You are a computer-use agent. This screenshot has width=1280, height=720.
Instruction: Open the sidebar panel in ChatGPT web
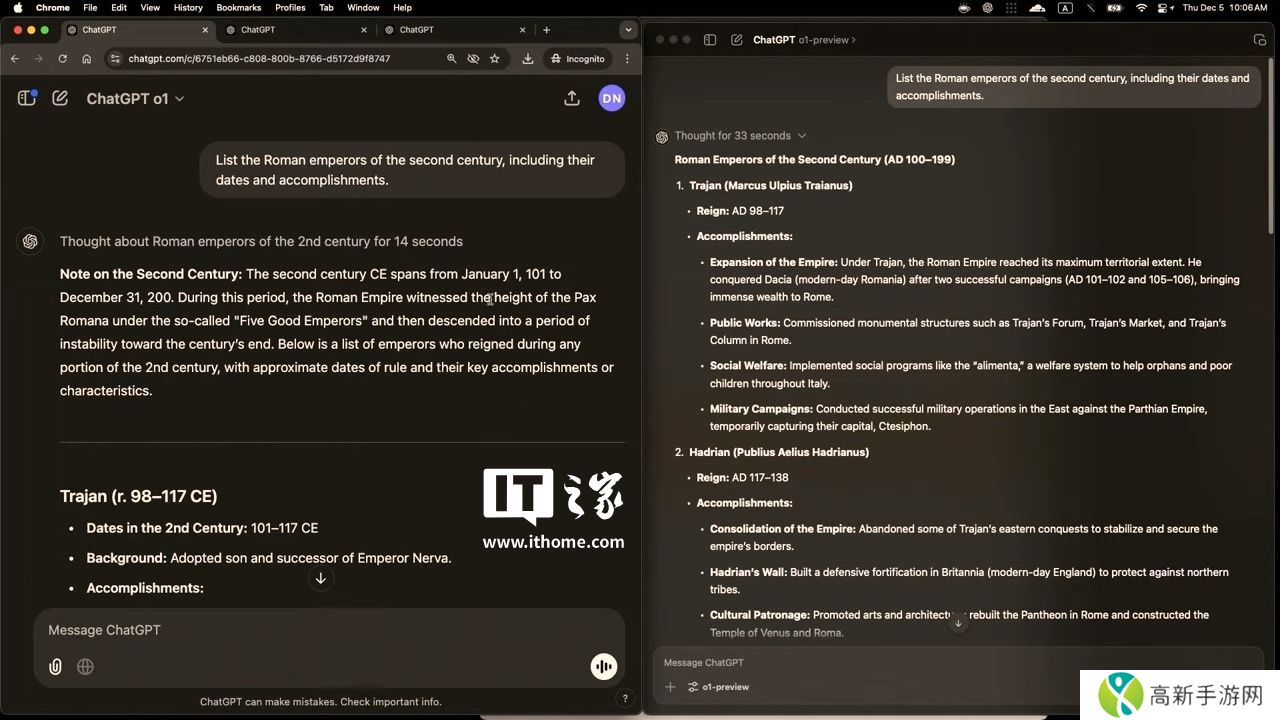coord(27,98)
